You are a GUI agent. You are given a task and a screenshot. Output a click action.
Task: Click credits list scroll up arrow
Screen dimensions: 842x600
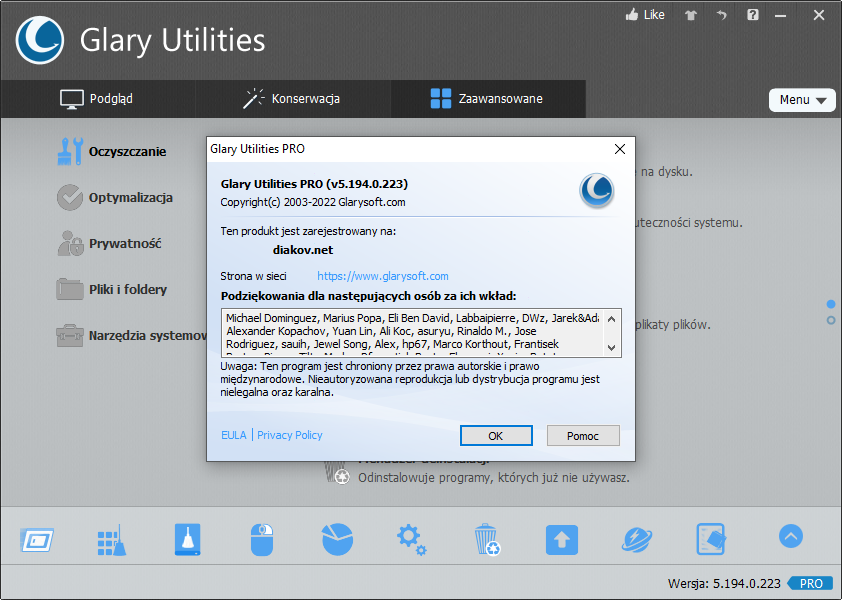point(611,319)
